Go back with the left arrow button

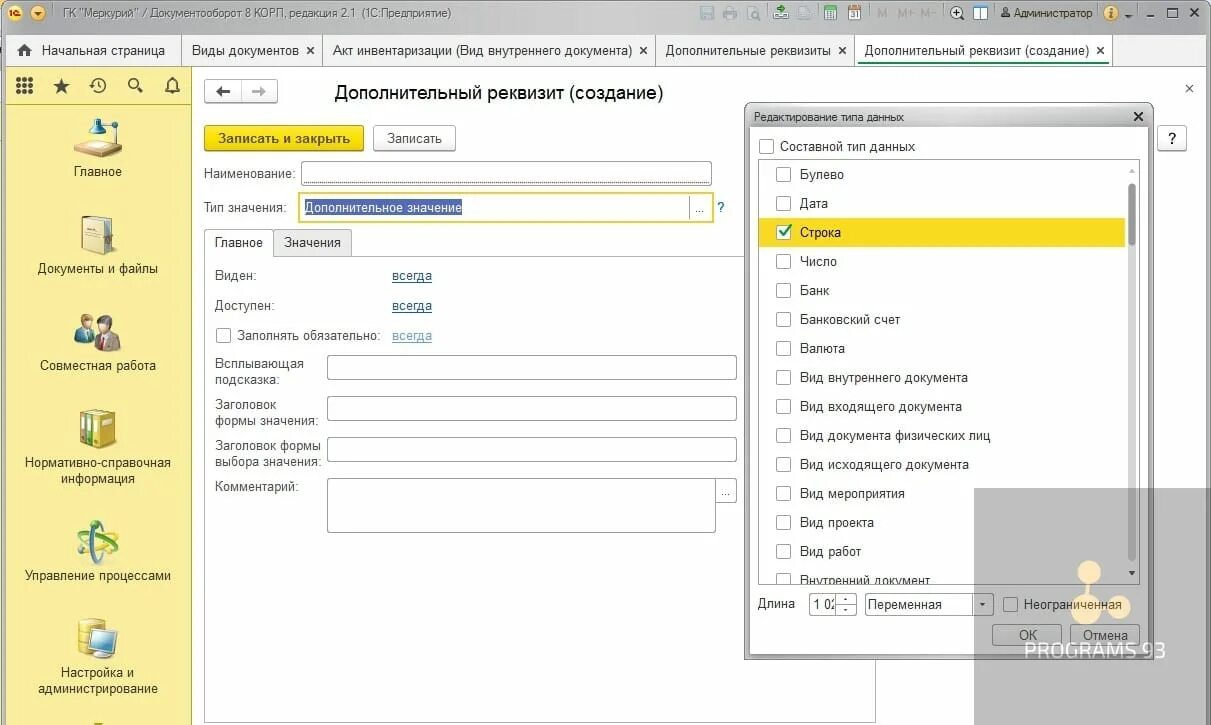[x=223, y=91]
